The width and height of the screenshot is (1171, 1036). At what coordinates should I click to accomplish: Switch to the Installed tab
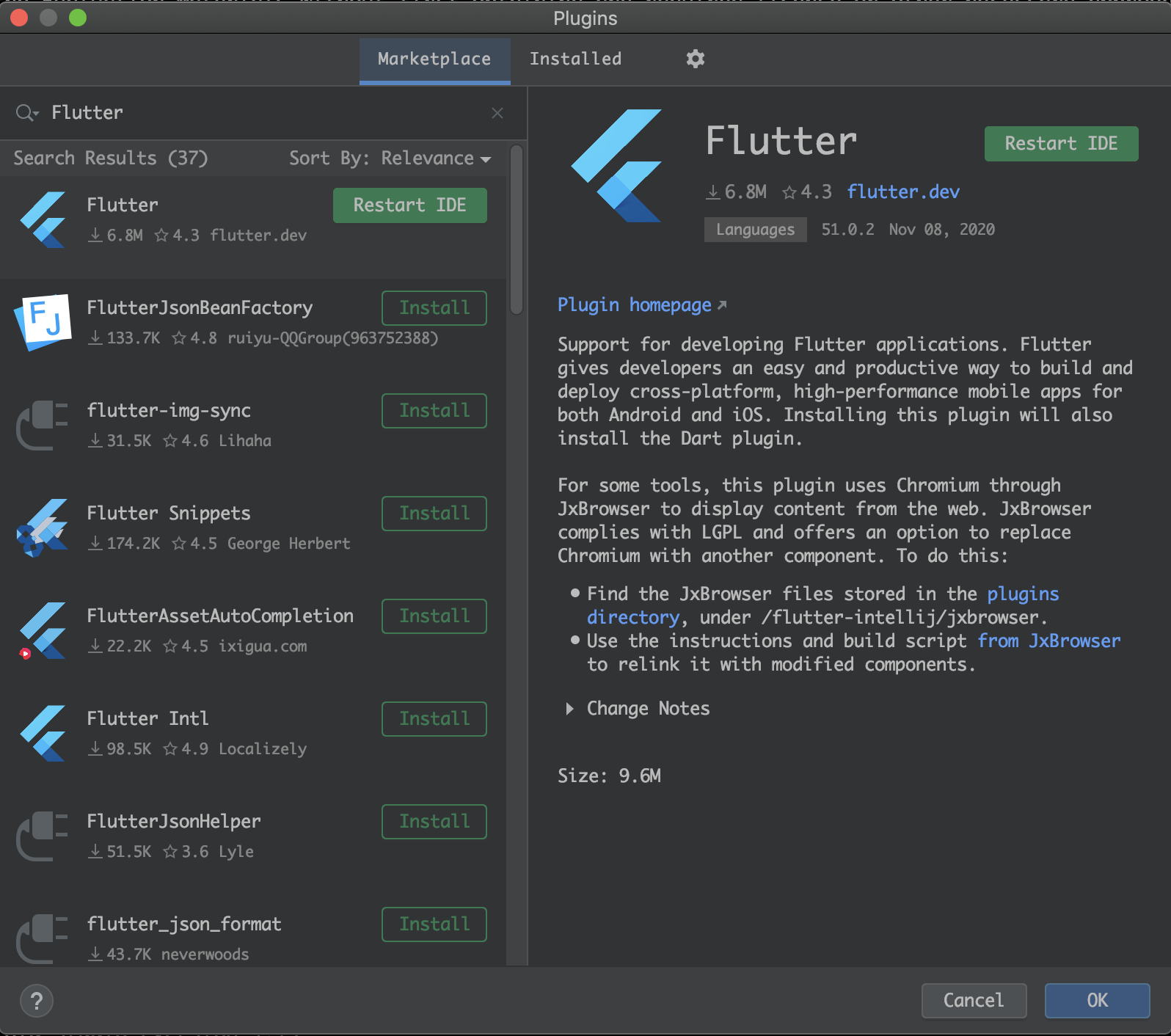point(576,59)
